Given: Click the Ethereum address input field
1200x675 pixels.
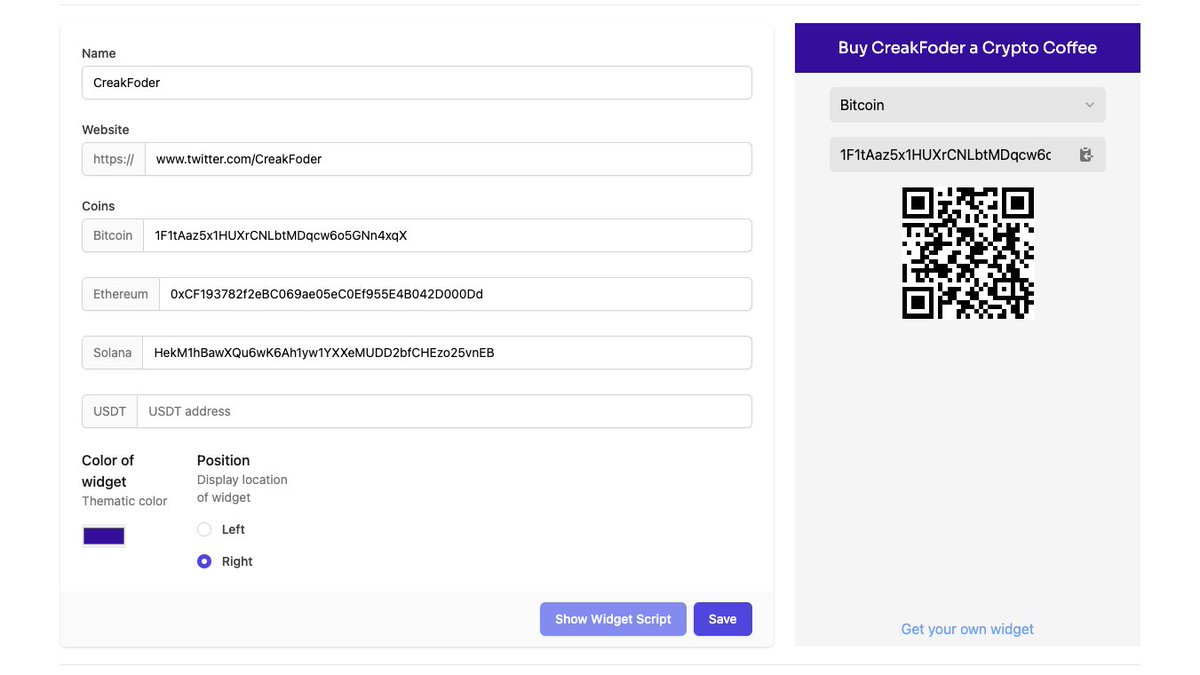Looking at the screenshot, I should pyautogui.click(x=455, y=294).
